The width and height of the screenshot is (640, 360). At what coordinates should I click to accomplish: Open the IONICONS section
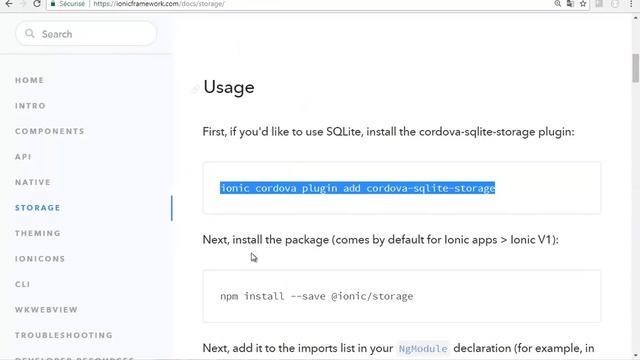click(40, 259)
